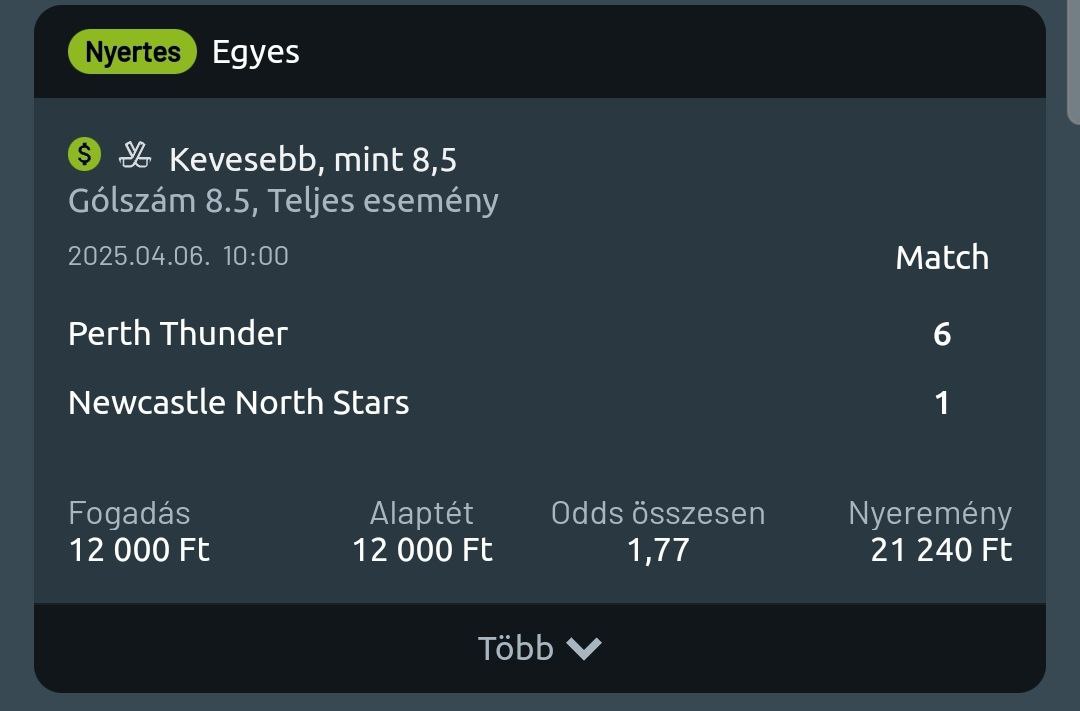This screenshot has height=711, width=1080.
Task: Click the ice hockey sticks sport icon
Action: pyautogui.click(x=135, y=155)
